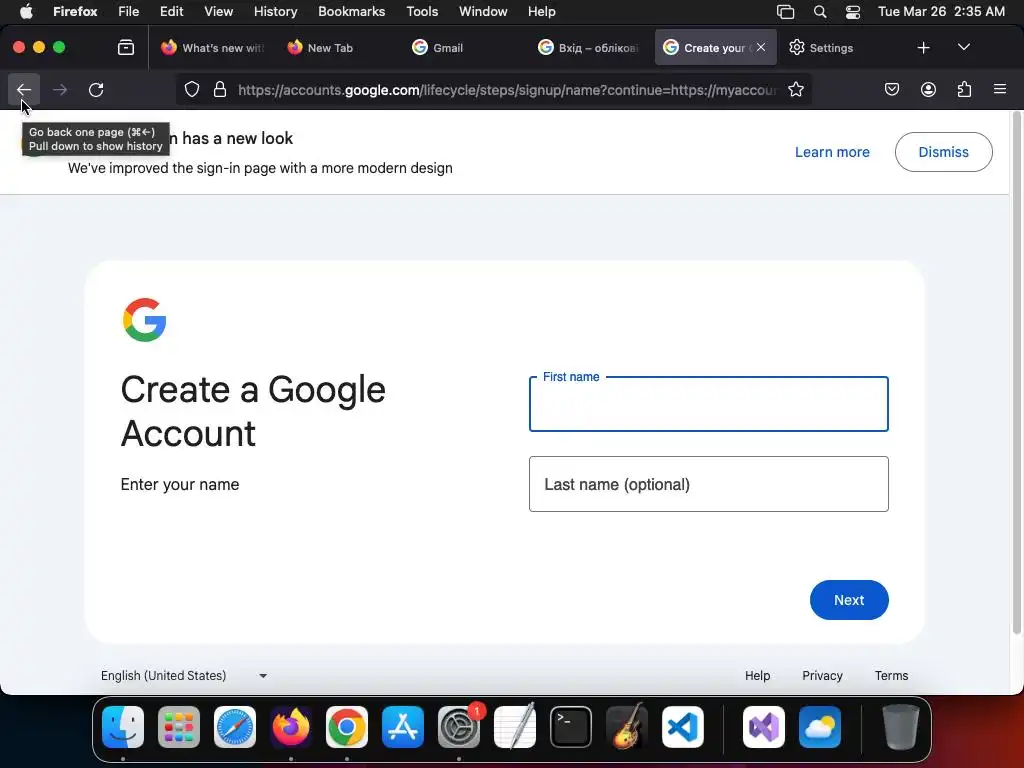Open TextEdit from the Dock

point(515,727)
